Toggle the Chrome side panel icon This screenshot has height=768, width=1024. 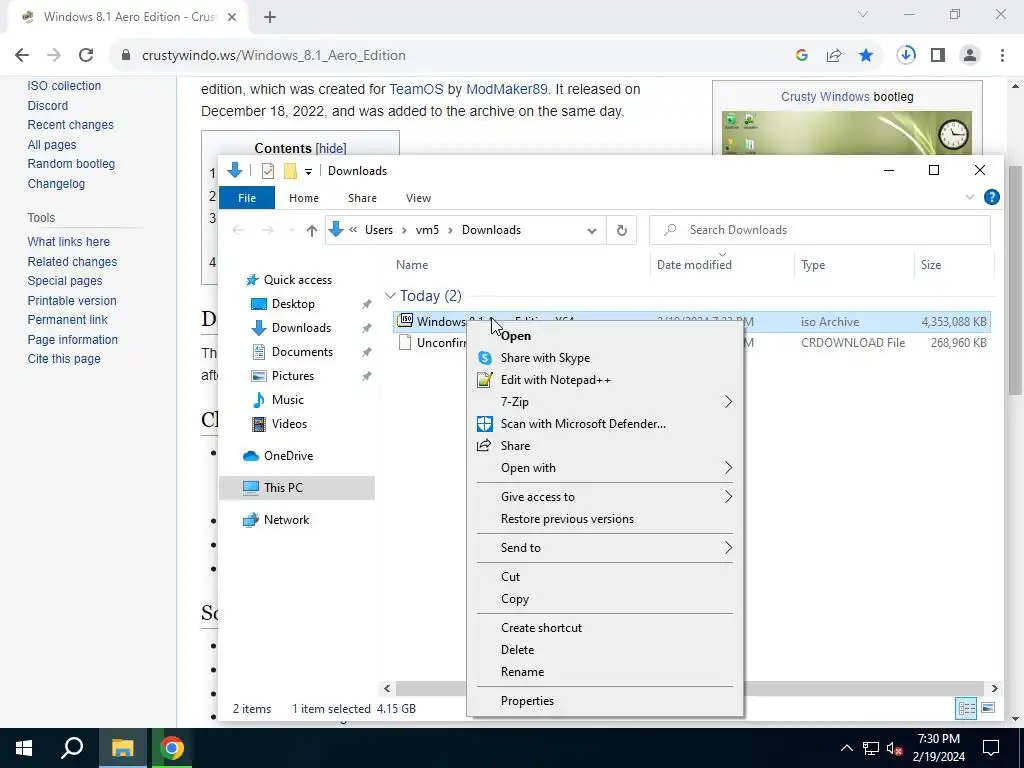[x=938, y=56]
